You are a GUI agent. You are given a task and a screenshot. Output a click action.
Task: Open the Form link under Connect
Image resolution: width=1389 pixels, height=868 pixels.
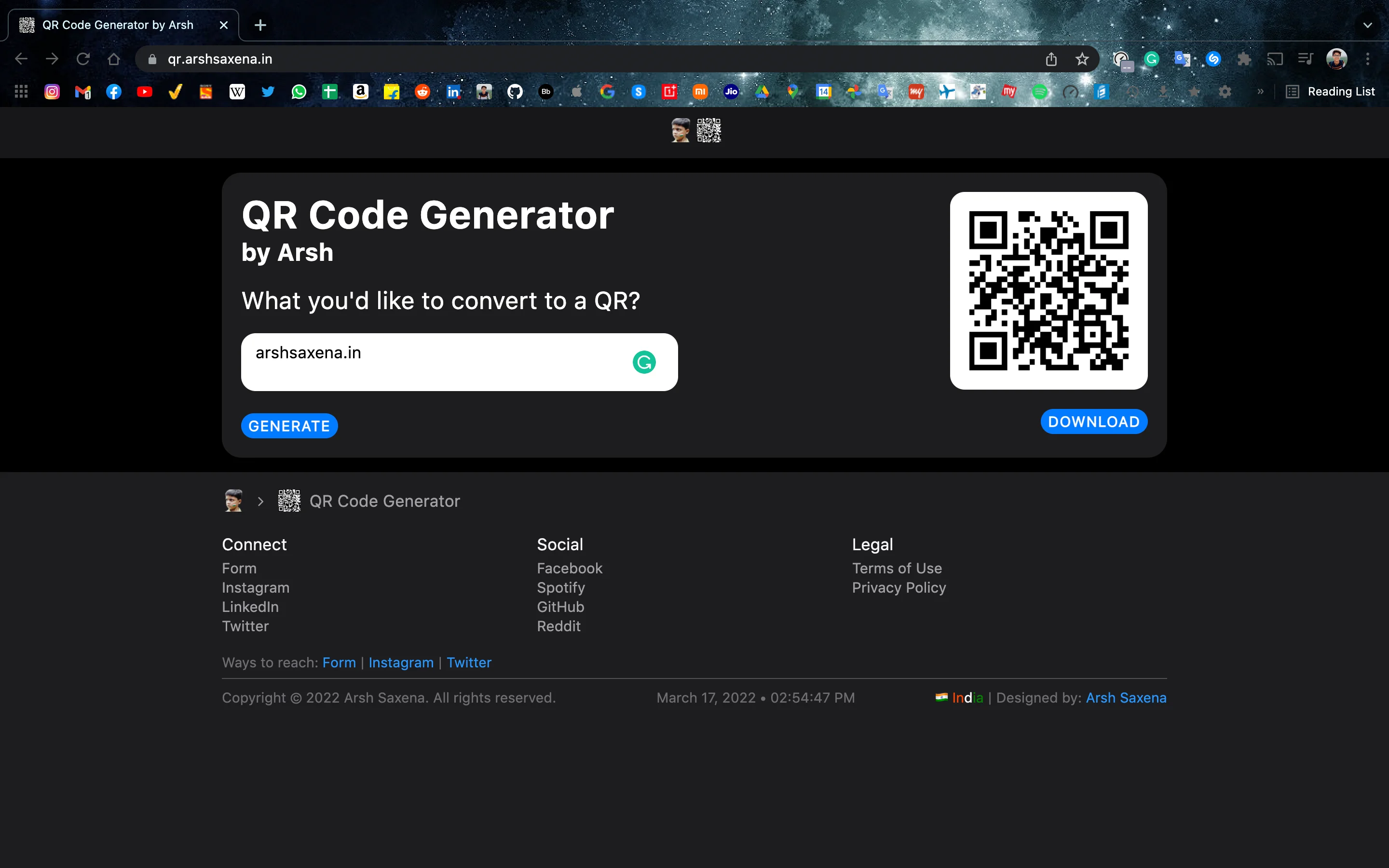pyautogui.click(x=239, y=569)
